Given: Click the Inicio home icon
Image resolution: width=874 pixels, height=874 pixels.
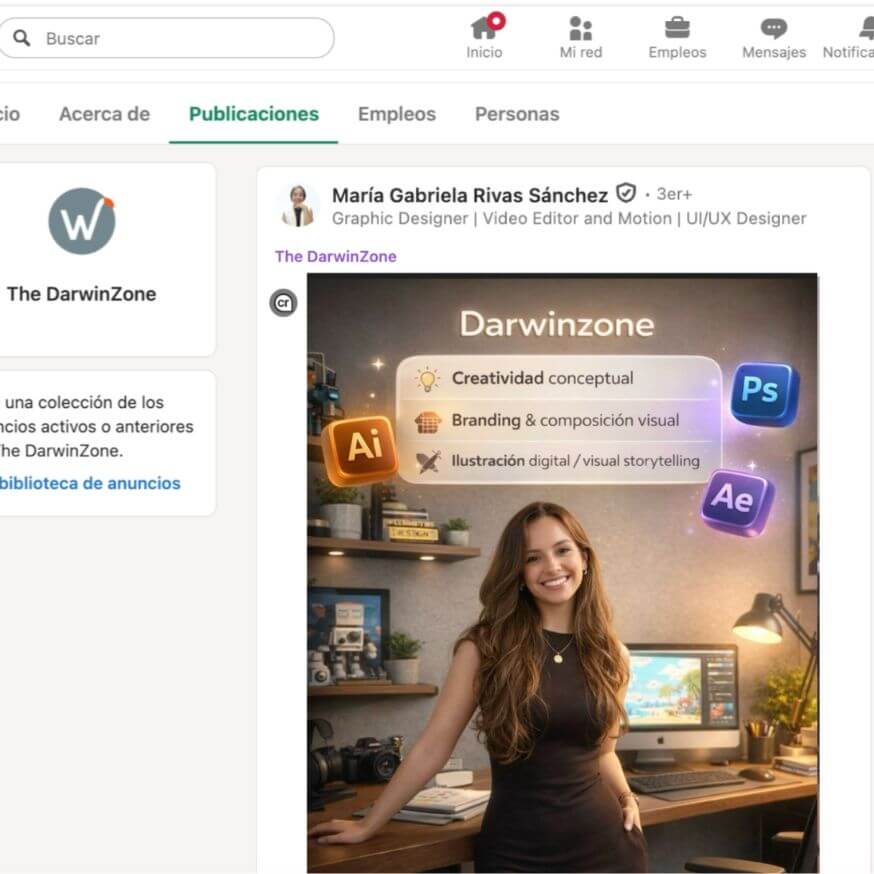Looking at the screenshot, I should (484, 28).
